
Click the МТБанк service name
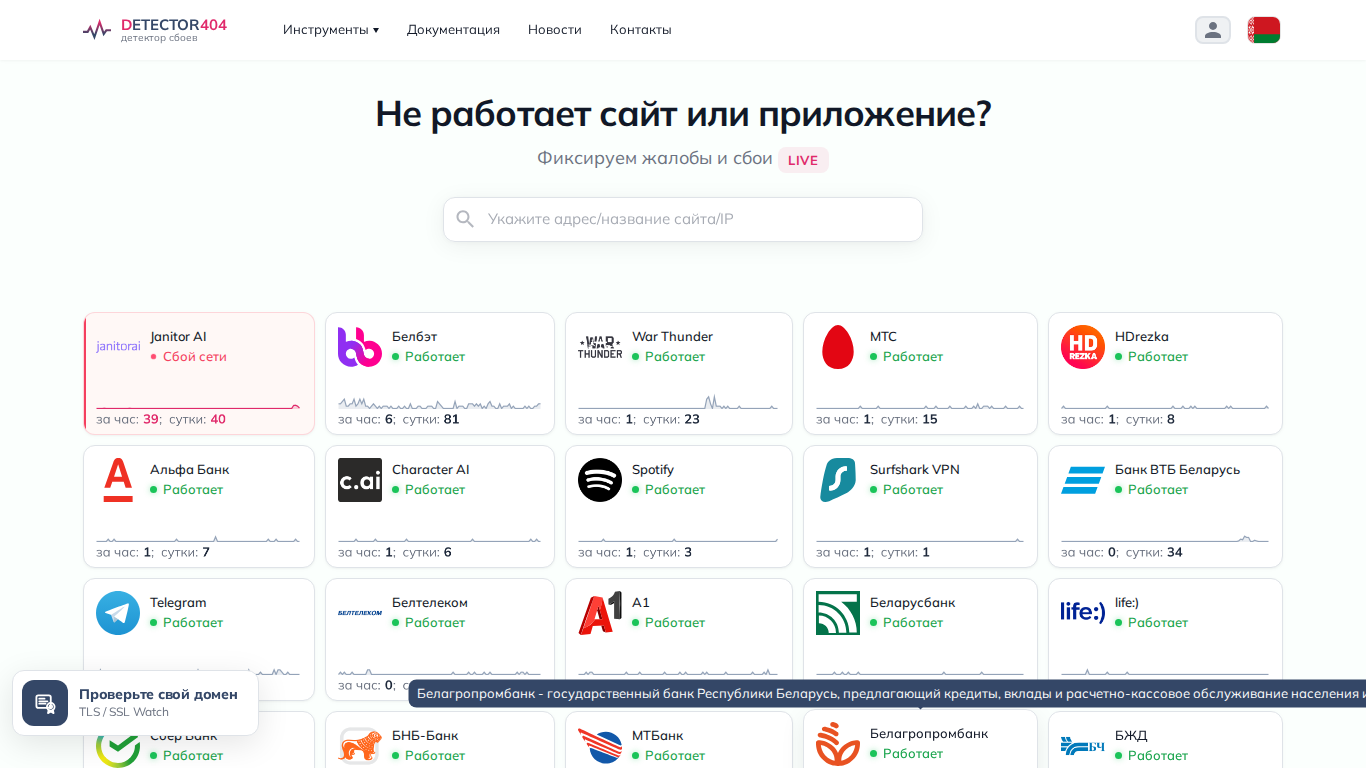coord(658,736)
